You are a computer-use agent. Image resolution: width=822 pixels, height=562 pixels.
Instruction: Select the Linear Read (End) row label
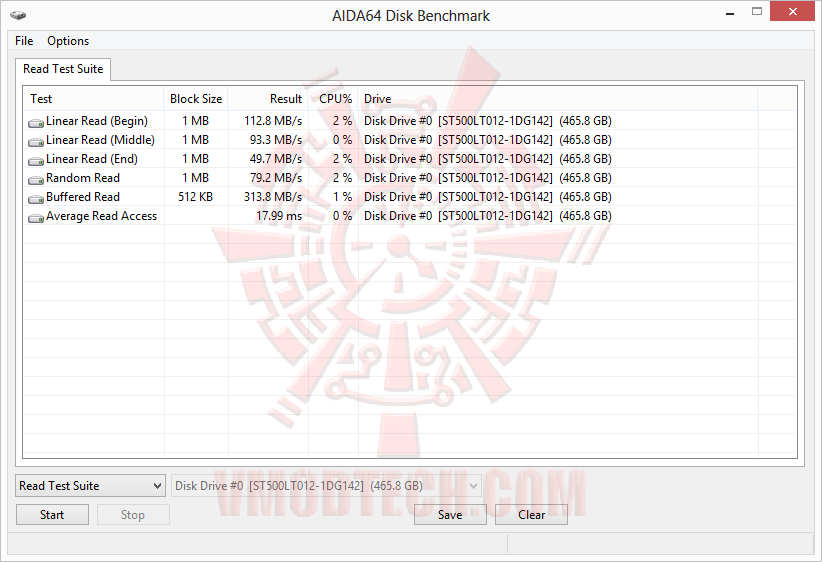point(92,159)
